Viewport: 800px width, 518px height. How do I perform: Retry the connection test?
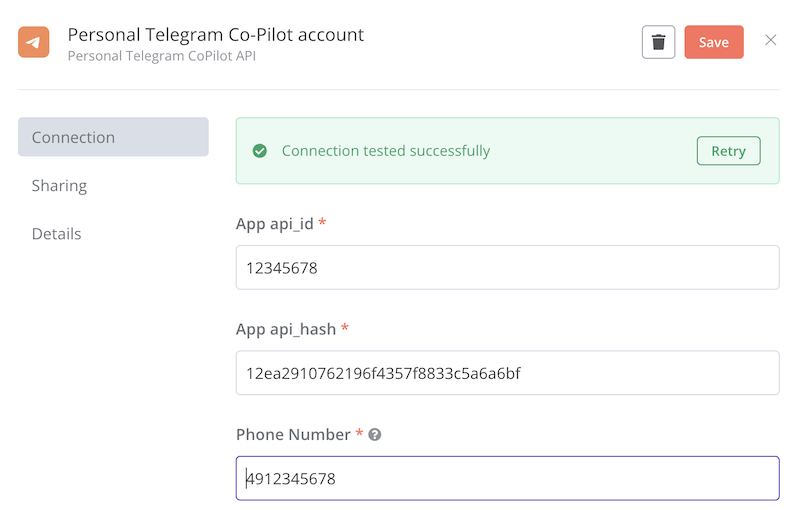[728, 151]
